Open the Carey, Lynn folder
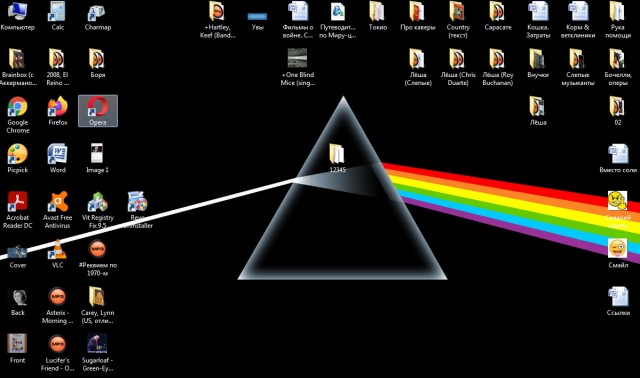 coord(98,306)
